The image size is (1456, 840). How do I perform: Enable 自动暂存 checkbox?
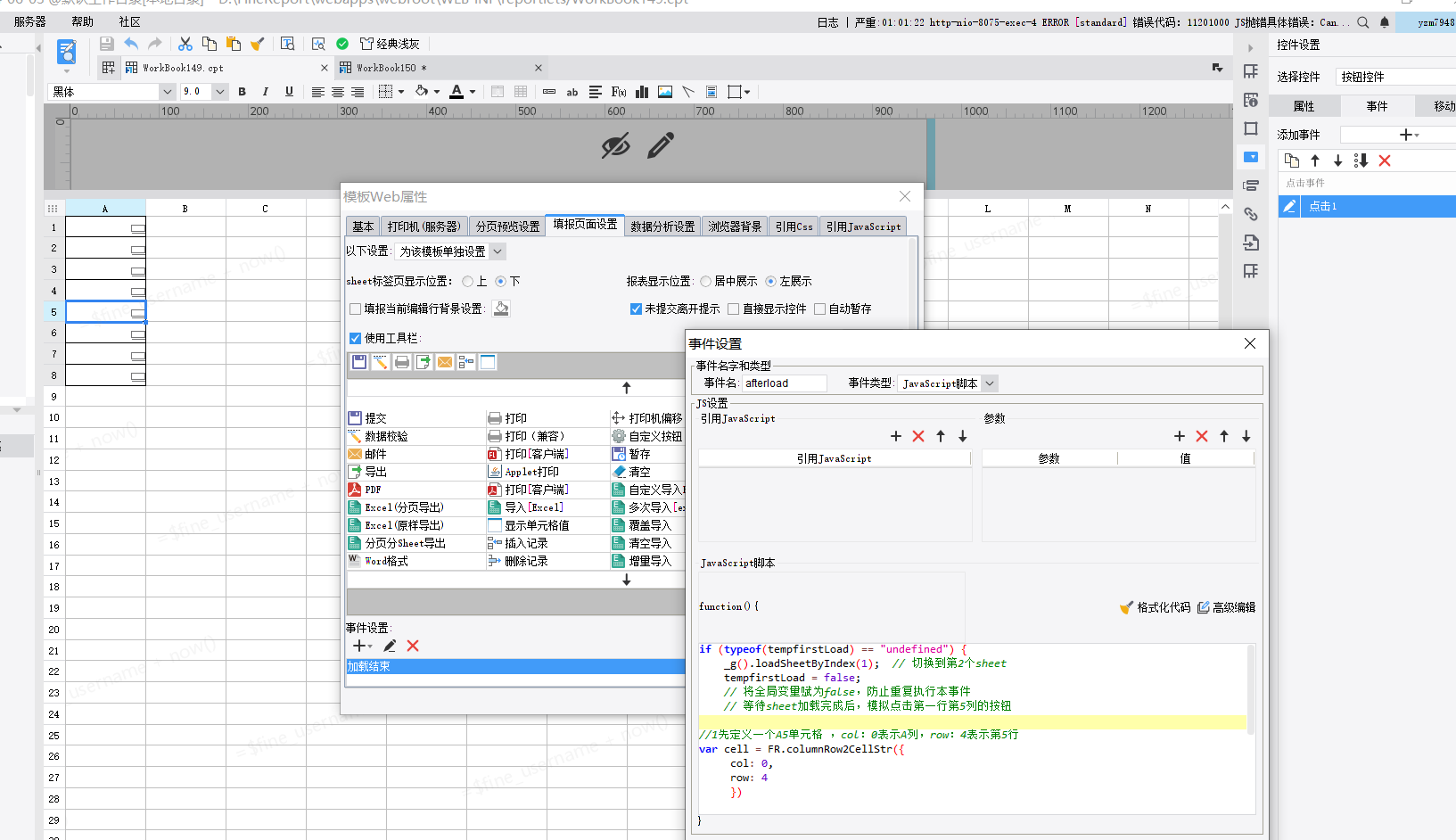820,309
